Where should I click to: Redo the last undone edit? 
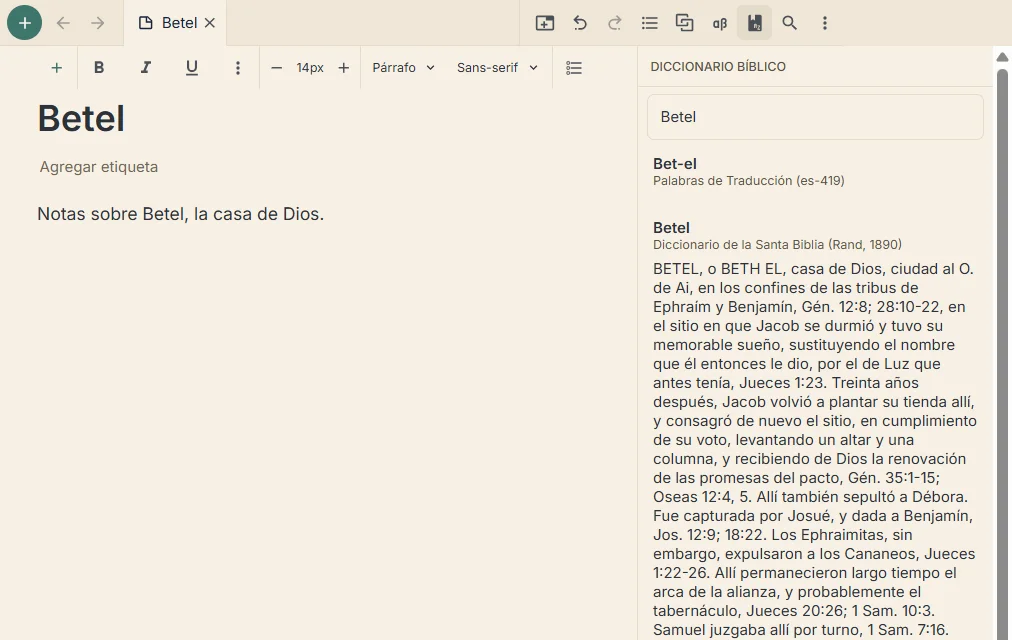tap(614, 23)
